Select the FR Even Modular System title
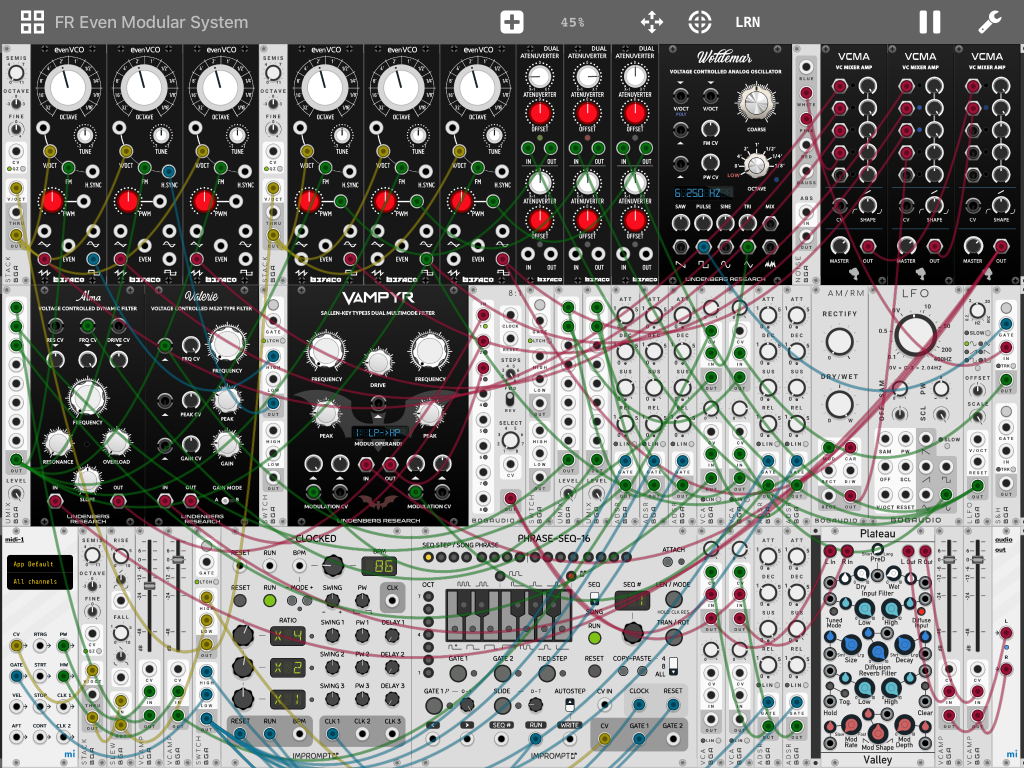Screen dimensions: 1024x768 tap(152, 22)
